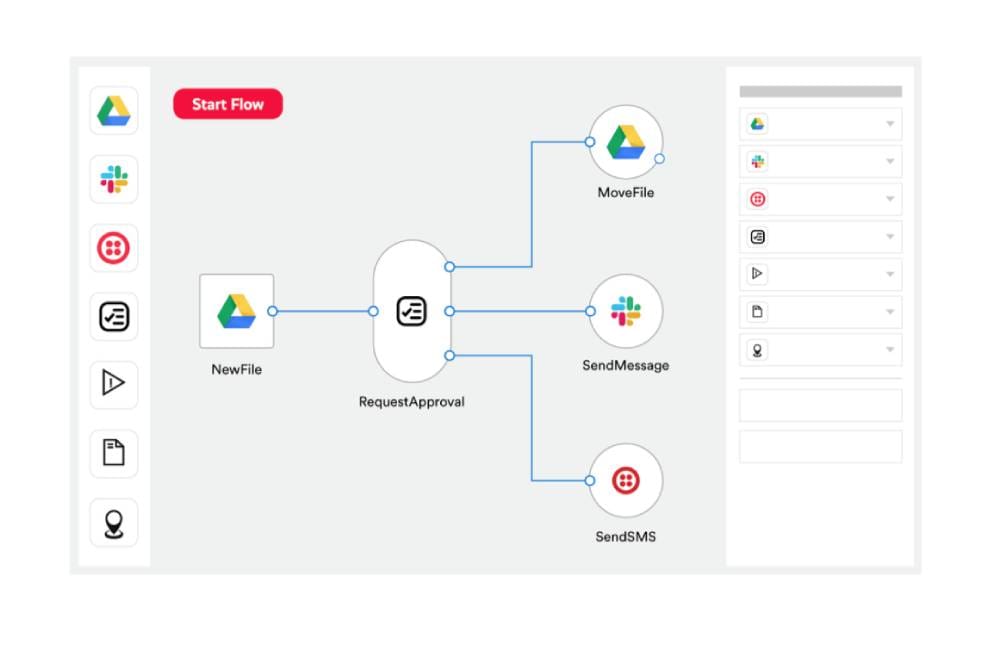This screenshot has height=650, width=1000.
Task: Click the NewFile Google Drive node
Action: point(237,311)
